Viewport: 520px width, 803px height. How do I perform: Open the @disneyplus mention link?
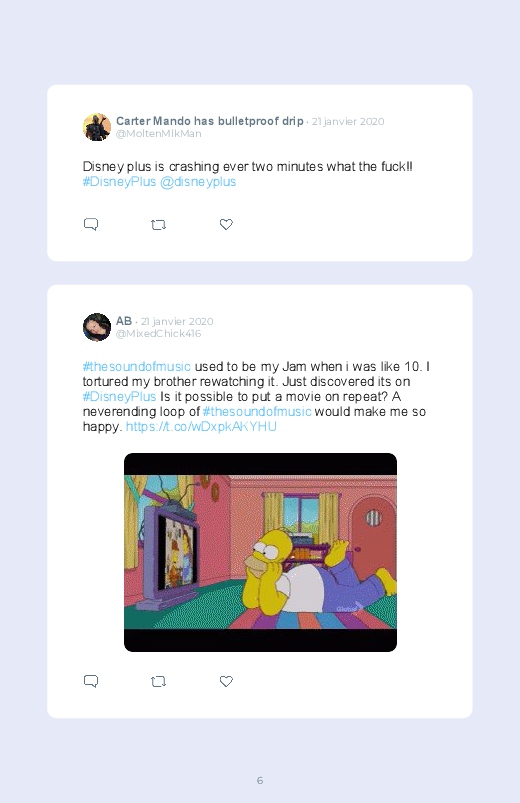[x=198, y=182]
